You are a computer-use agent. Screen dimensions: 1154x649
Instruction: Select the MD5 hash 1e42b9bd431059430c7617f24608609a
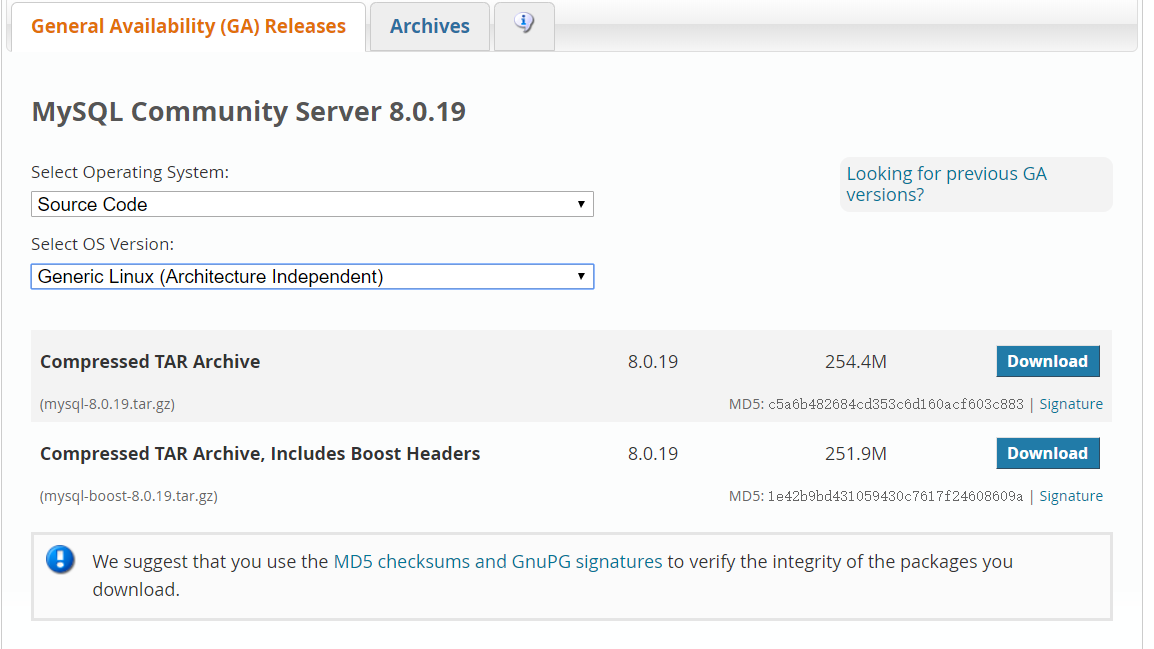coord(895,496)
